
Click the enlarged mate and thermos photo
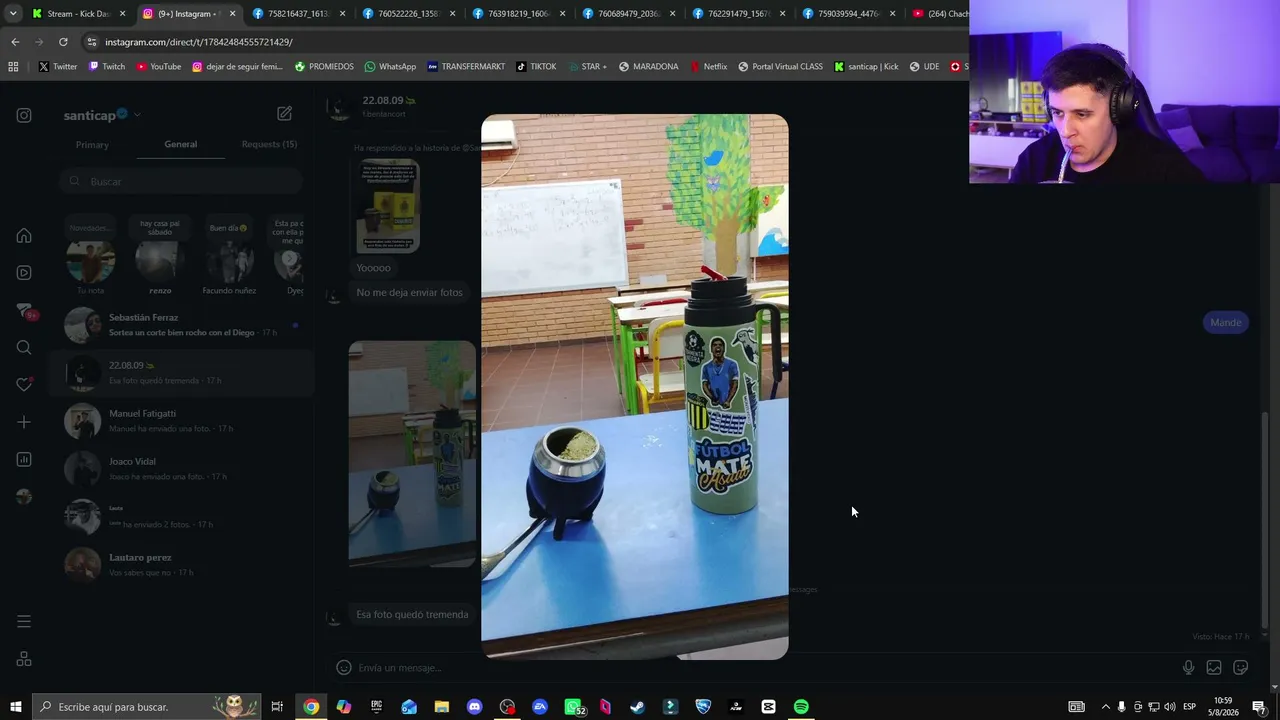coord(635,387)
